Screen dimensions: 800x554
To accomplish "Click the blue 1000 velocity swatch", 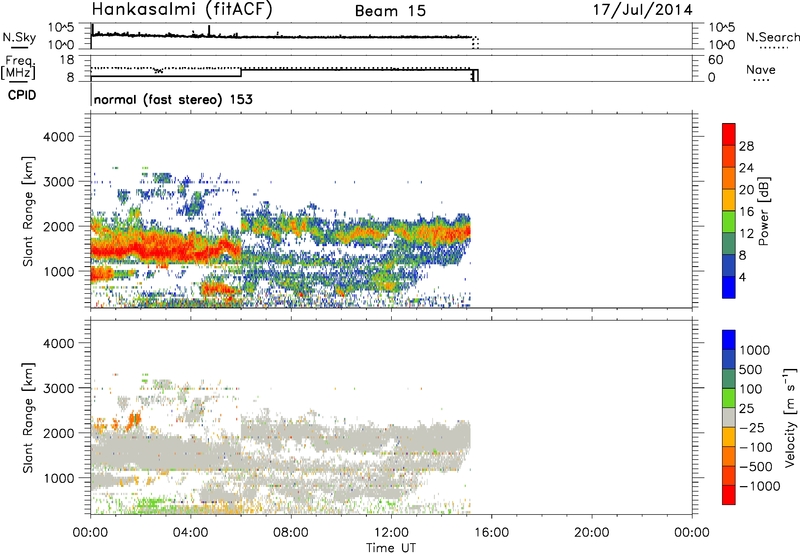I will (729, 340).
